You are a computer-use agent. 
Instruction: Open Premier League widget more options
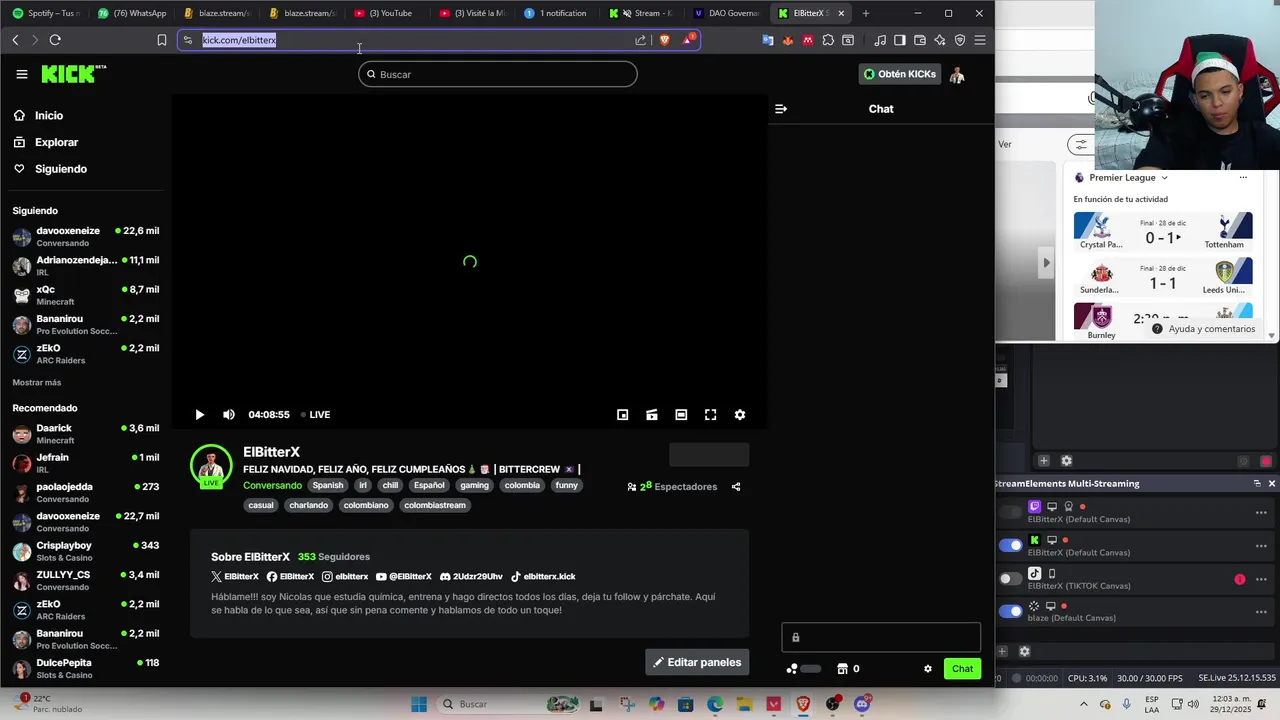(1243, 178)
